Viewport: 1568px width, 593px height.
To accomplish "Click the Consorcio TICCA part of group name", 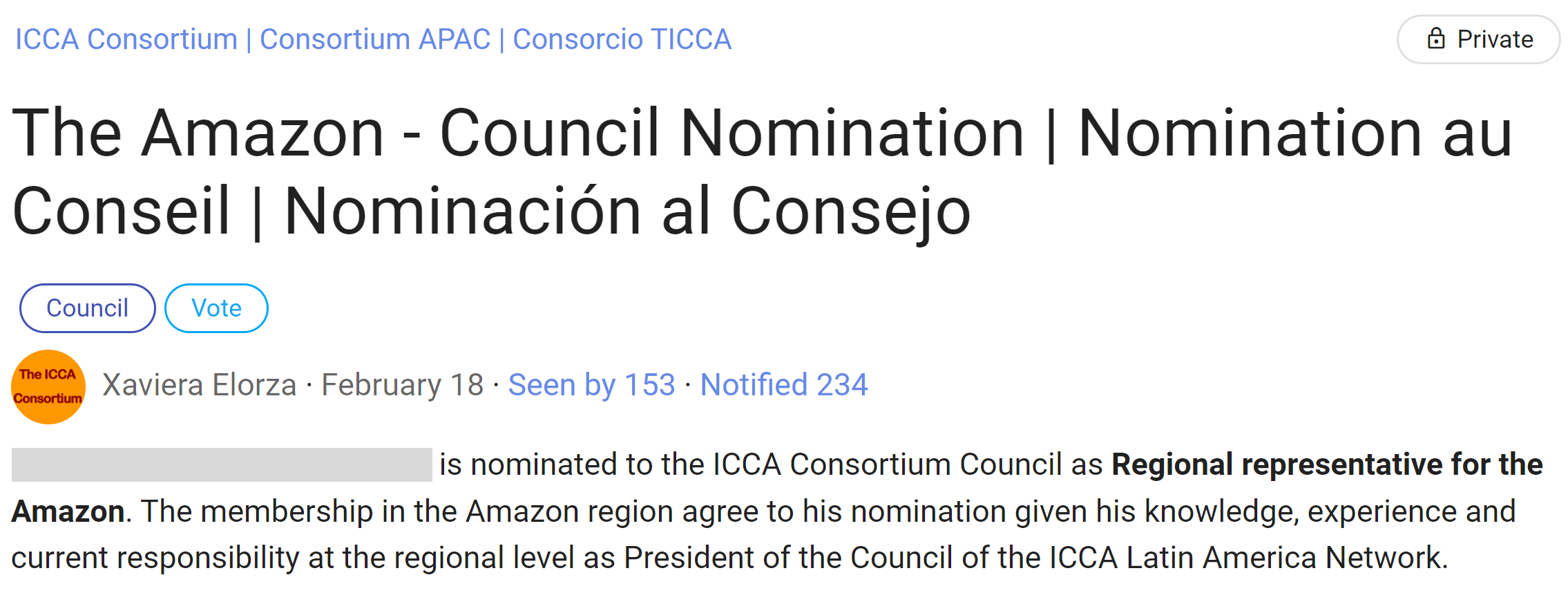I will pos(622,39).
